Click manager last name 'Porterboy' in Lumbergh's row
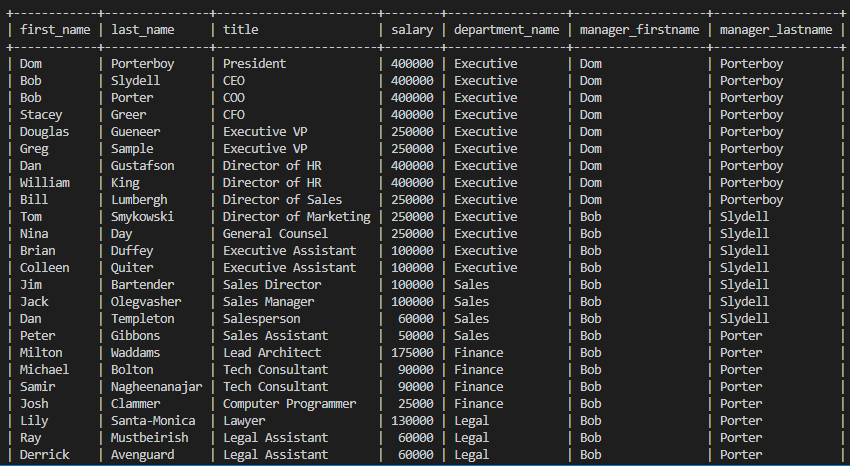Viewport: 850px width, 466px height. [751, 199]
